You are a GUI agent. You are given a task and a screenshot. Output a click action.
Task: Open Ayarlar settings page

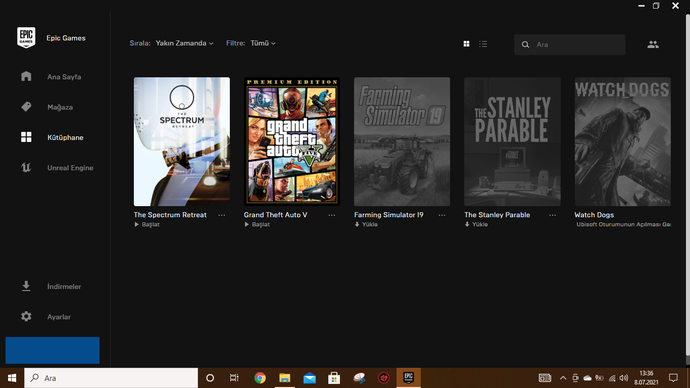tap(59, 317)
